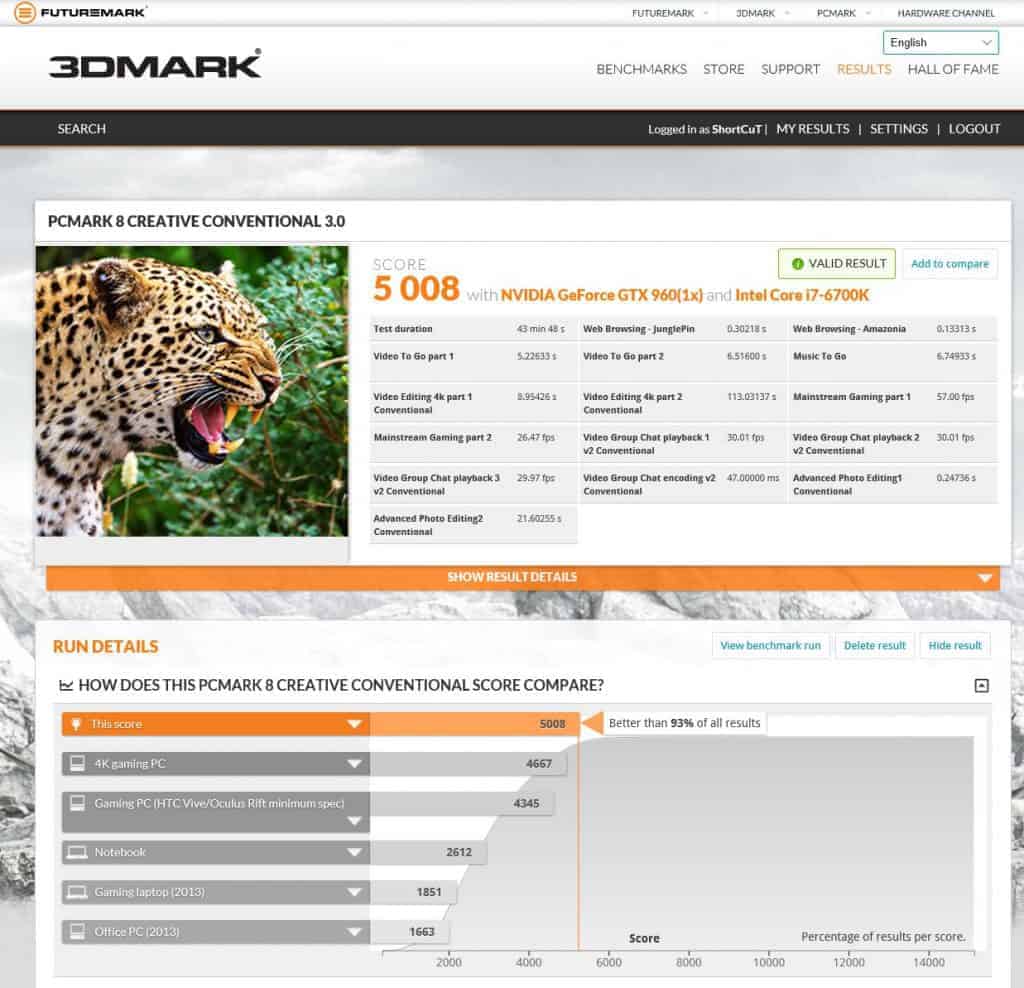The height and width of the screenshot is (988, 1024).
Task: Open the HARDWARE CHANNEL menu
Action: pyautogui.click(x=946, y=13)
